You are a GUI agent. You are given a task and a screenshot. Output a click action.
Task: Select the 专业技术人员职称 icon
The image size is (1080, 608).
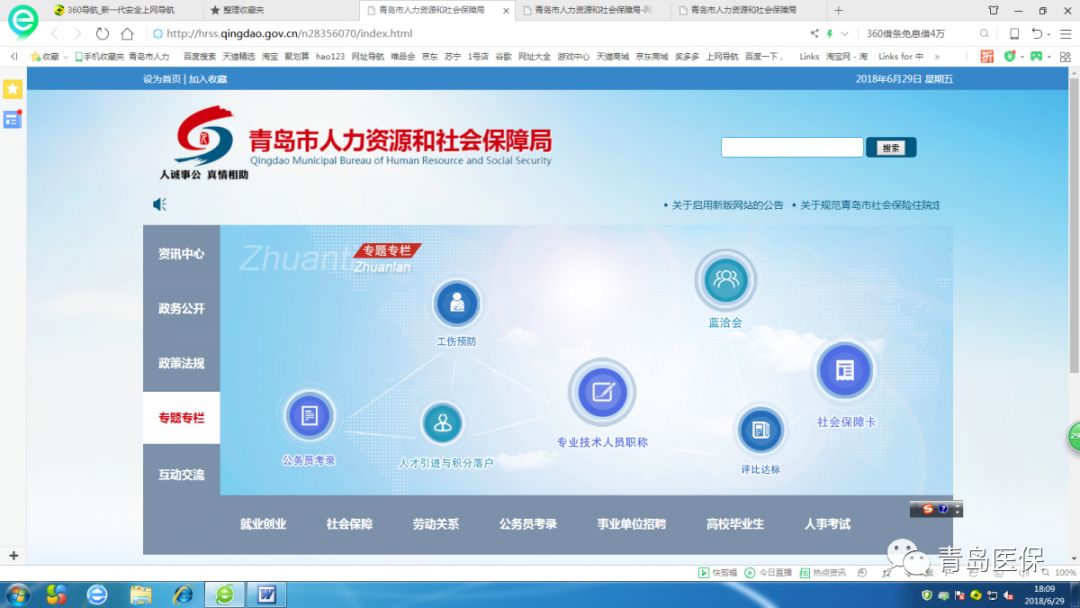602,392
